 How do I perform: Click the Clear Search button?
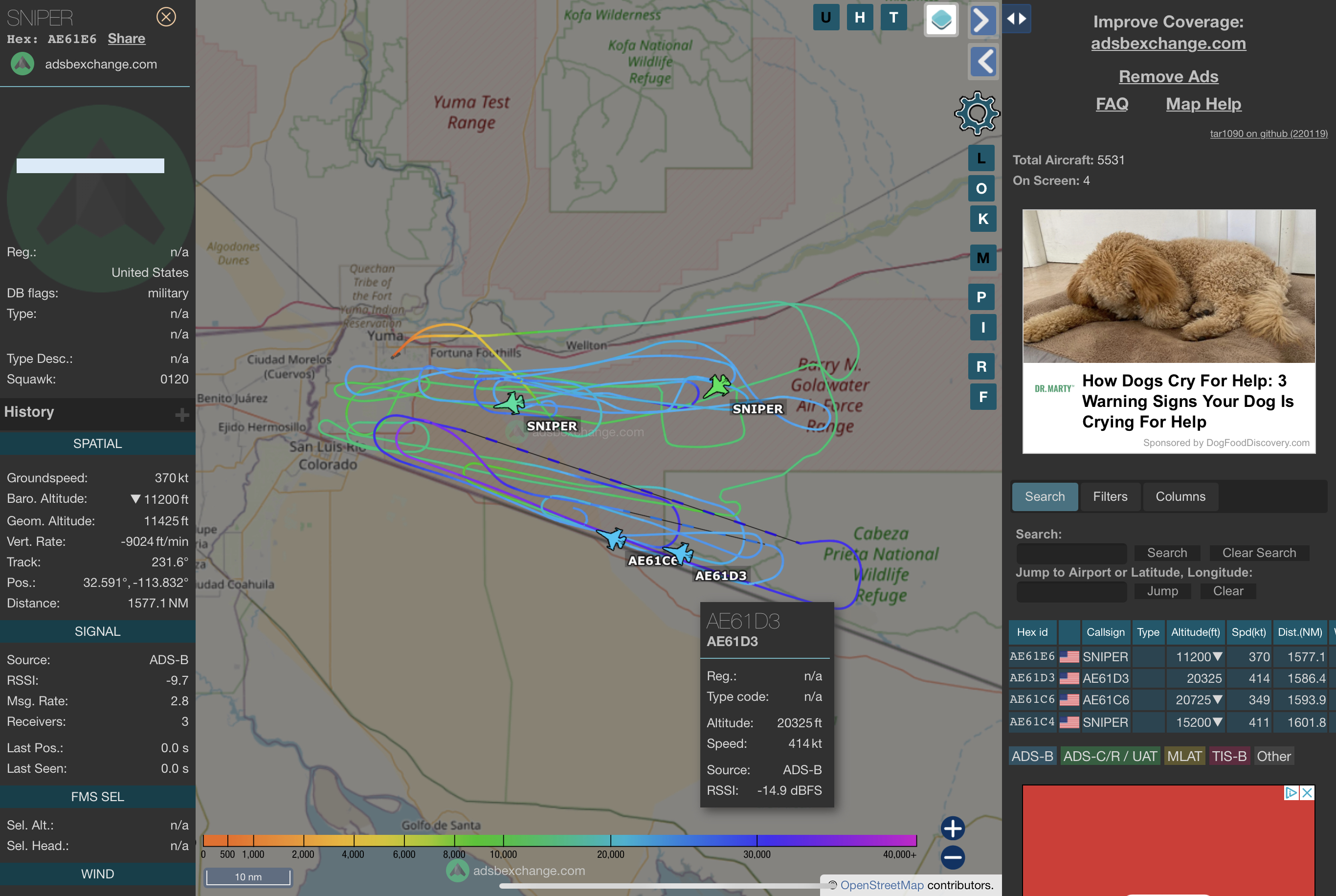(x=1259, y=553)
